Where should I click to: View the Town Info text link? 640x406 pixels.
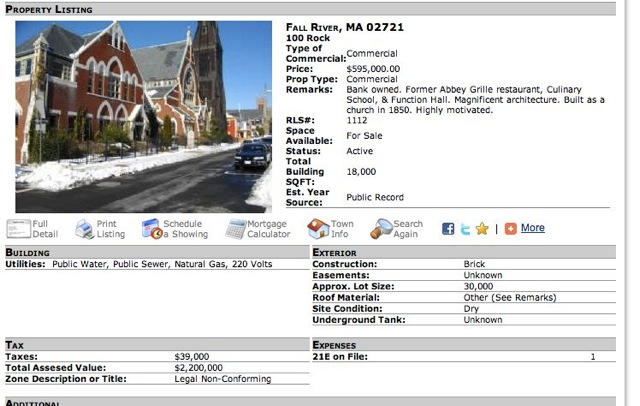342,229
